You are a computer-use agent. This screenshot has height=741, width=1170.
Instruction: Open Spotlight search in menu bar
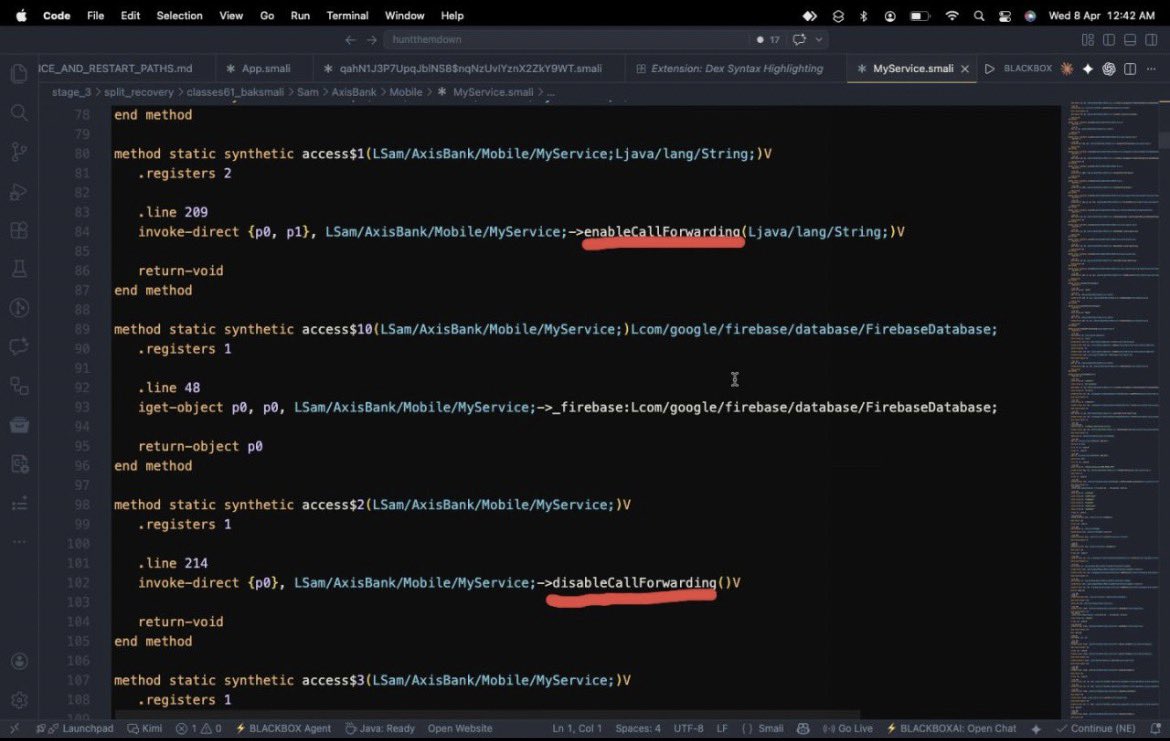[x=979, y=16]
